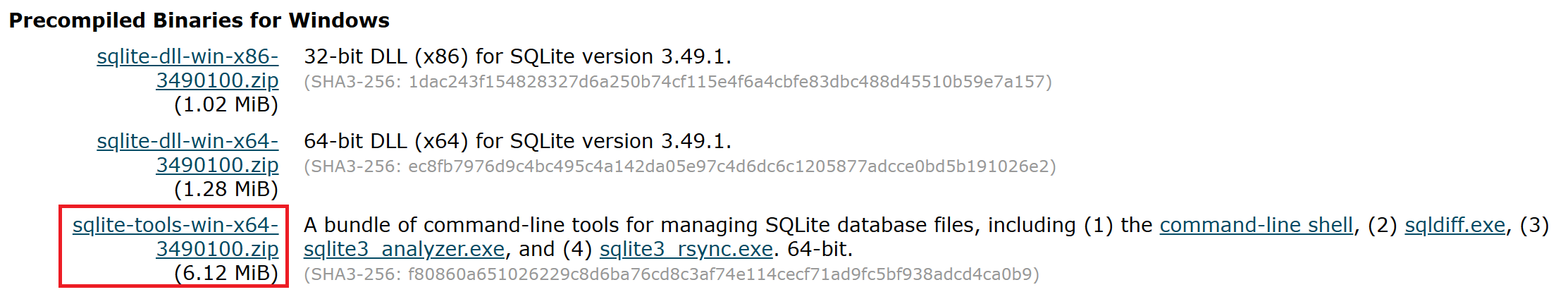This screenshot has height=292, width=1568.
Task: Click the (1.02 MiB) file size text
Action: [x=226, y=105]
